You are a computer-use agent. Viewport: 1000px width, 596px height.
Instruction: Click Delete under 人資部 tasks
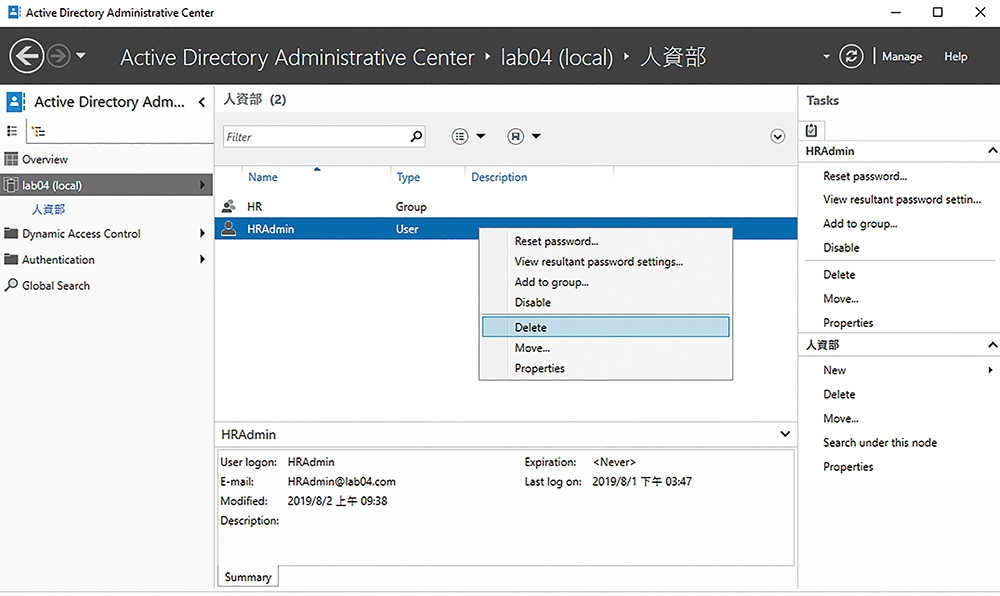(839, 395)
